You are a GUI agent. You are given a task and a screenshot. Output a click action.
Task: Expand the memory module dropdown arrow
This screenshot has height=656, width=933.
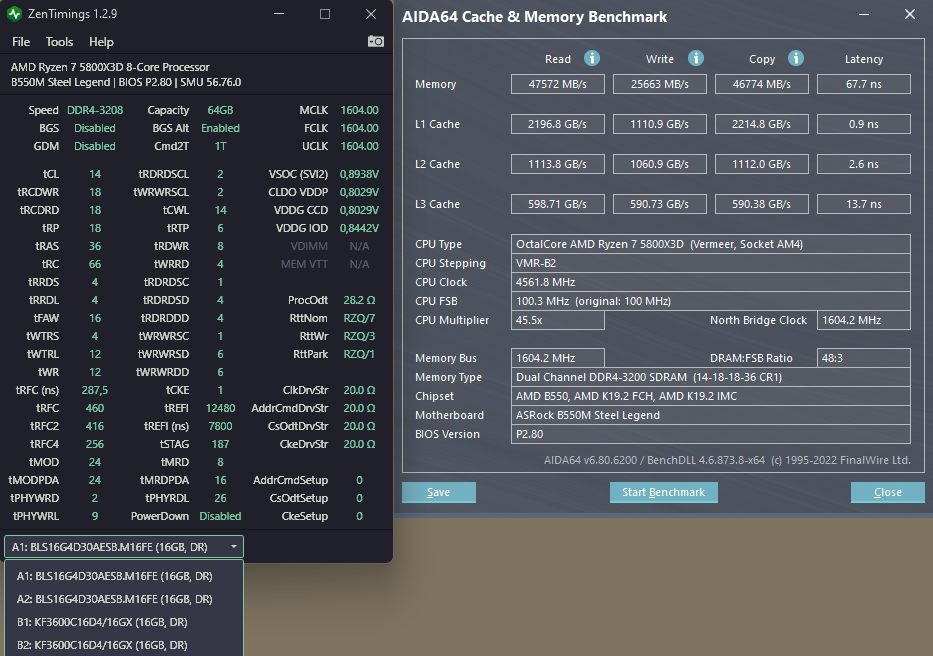coord(234,546)
